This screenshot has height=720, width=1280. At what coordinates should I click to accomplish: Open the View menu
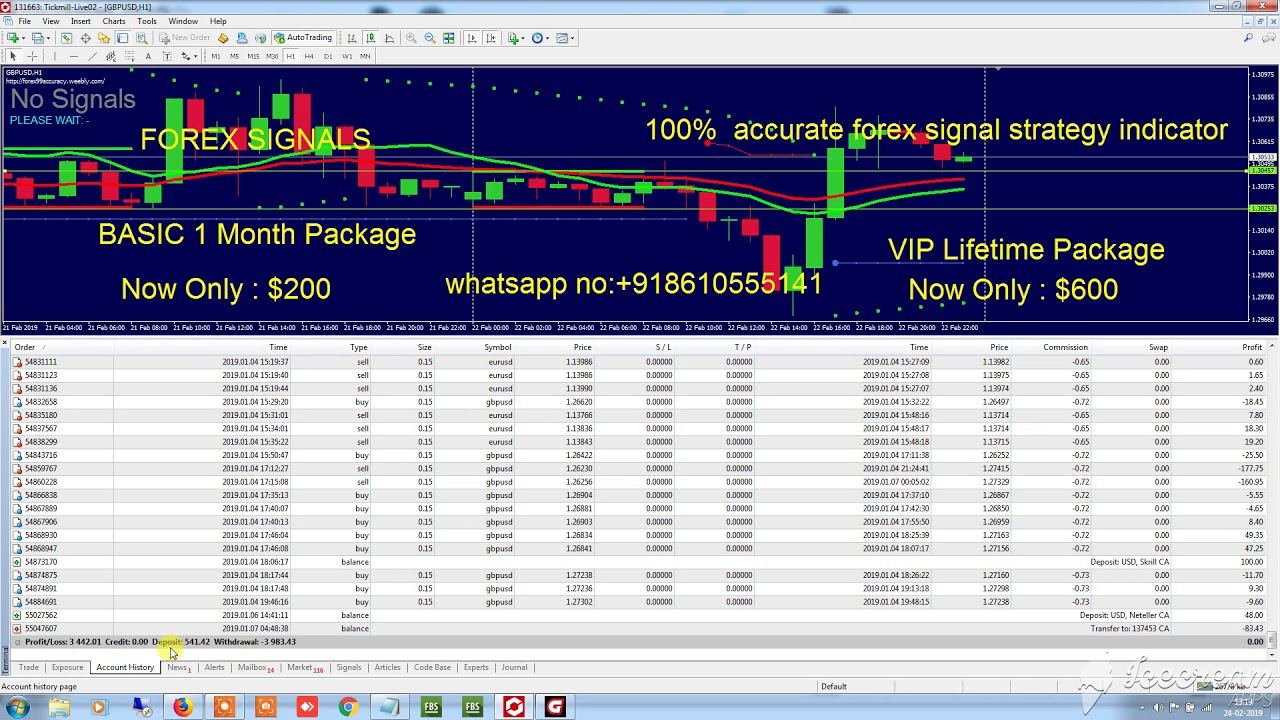(x=50, y=21)
